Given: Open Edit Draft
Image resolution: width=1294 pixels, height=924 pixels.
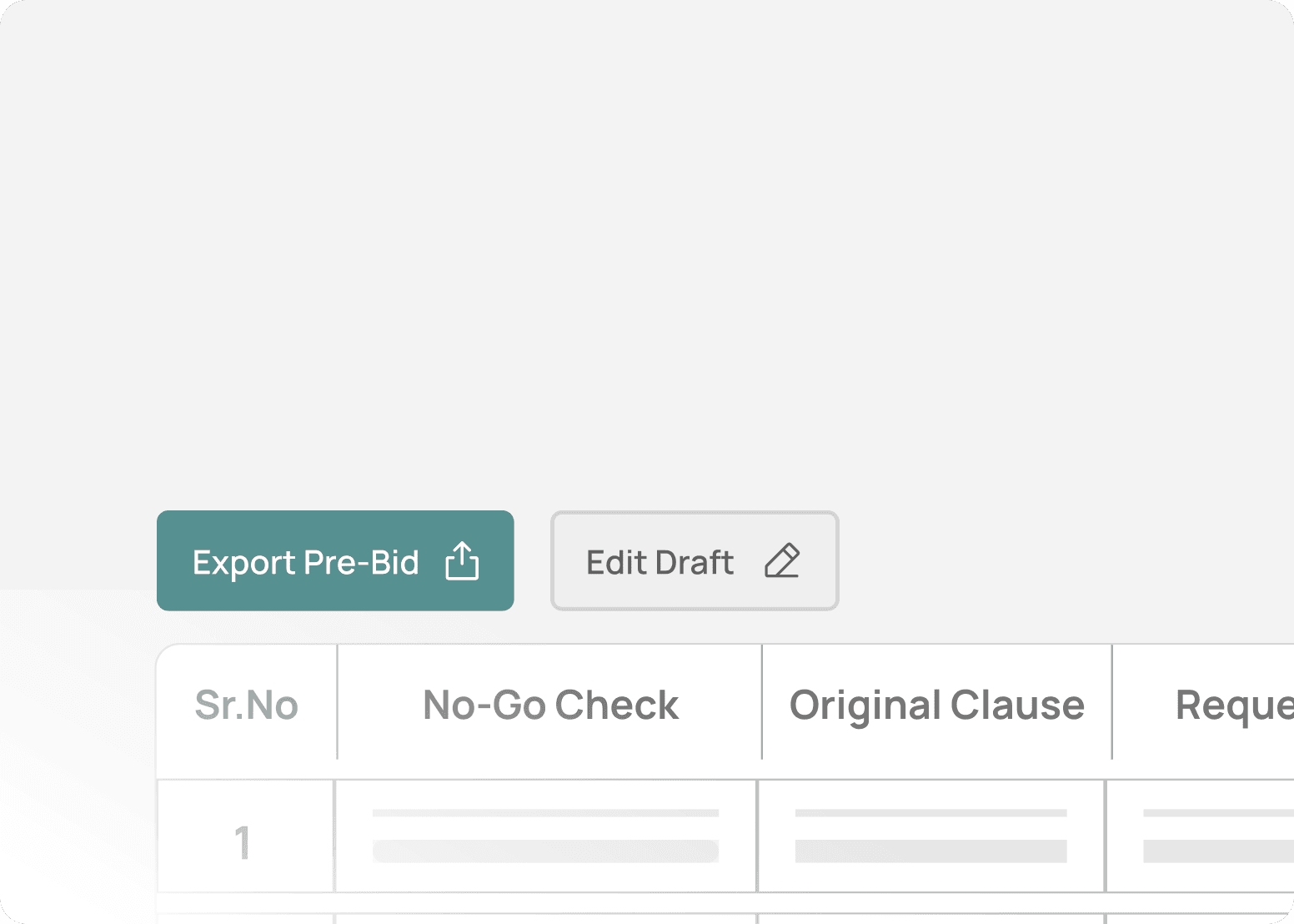Looking at the screenshot, I should (694, 560).
